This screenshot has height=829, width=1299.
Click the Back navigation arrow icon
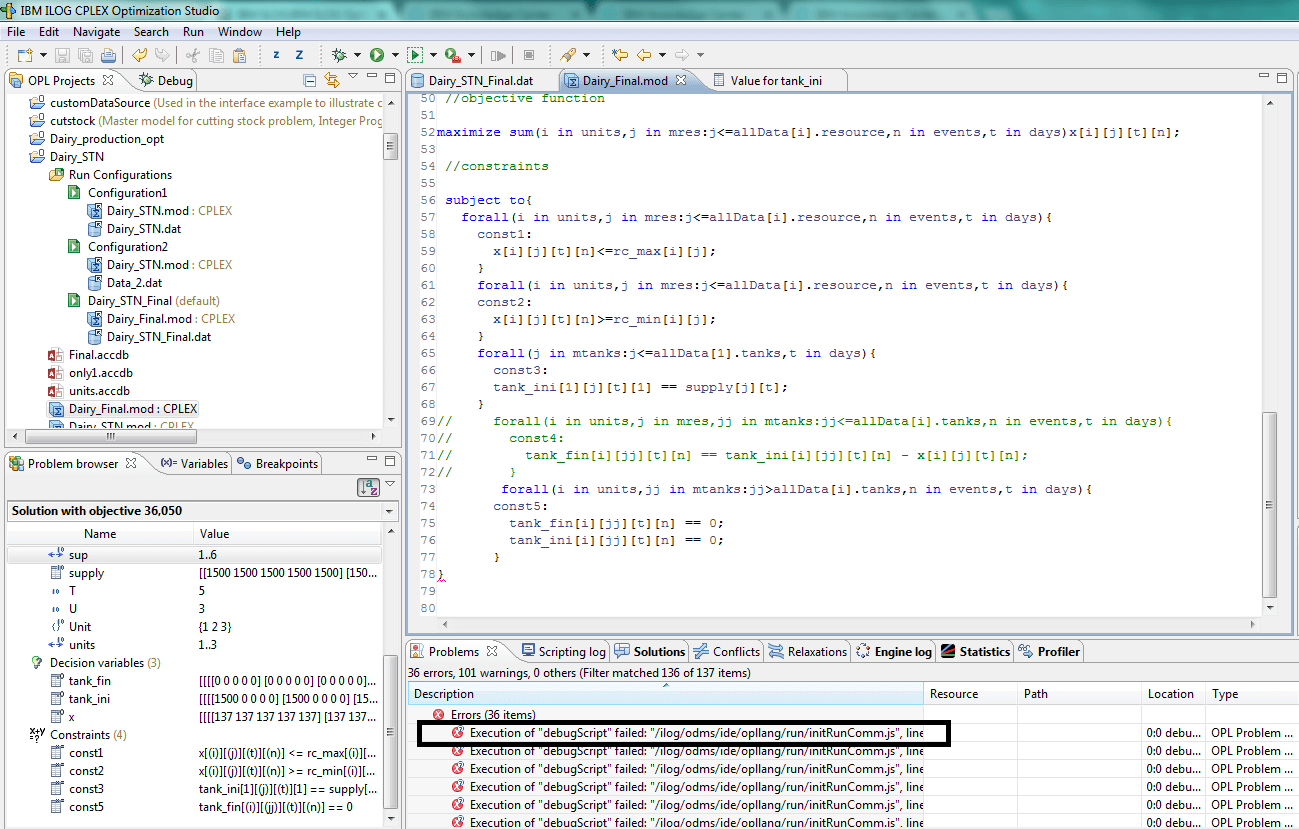(644, 55)
